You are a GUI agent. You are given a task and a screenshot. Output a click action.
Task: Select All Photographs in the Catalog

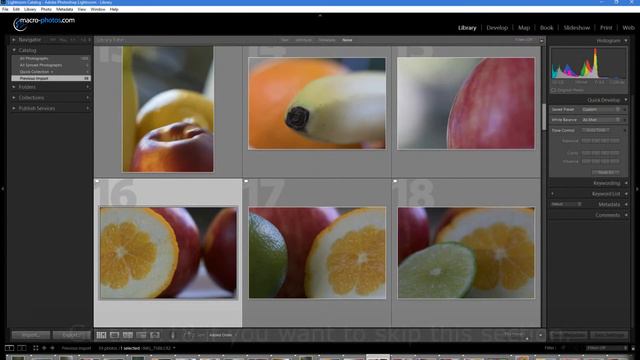[x=51, y=58]
